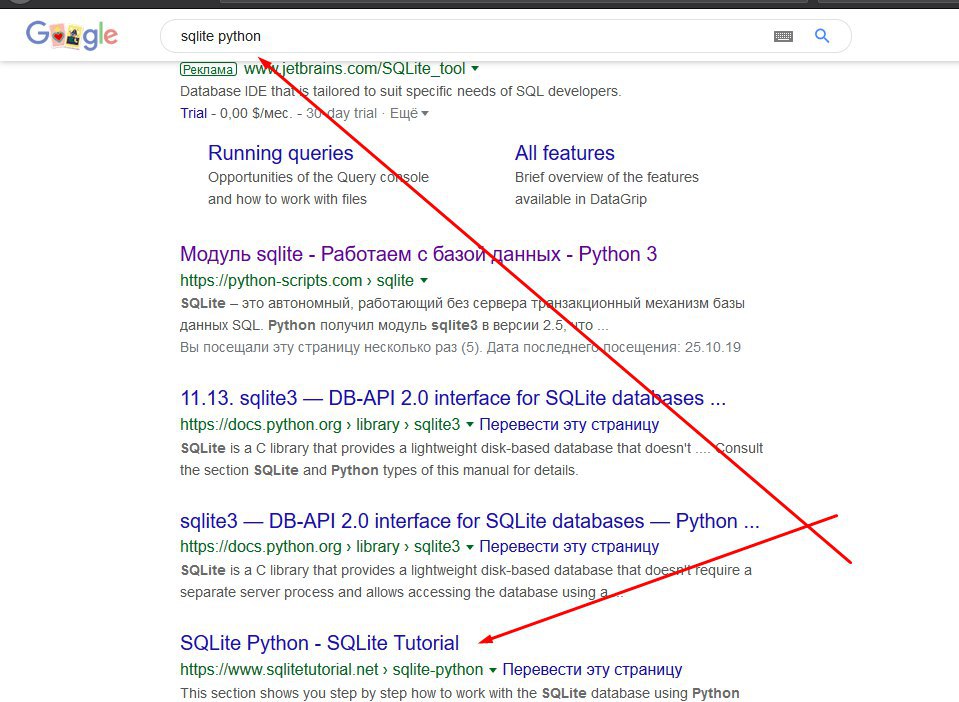
Task: Open dropdown arrow beside the 11.13. sqlite3 result URL
Action: pyautogui.click(x=470, y=424)
